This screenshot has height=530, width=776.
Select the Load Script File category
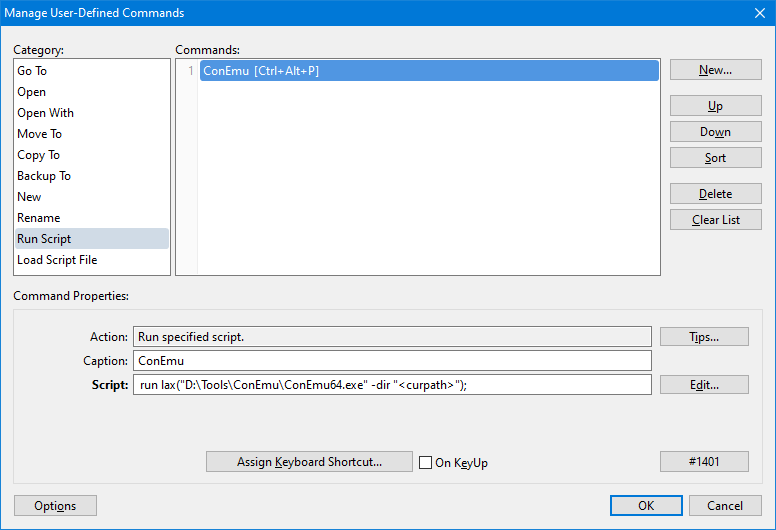[57, 260]
